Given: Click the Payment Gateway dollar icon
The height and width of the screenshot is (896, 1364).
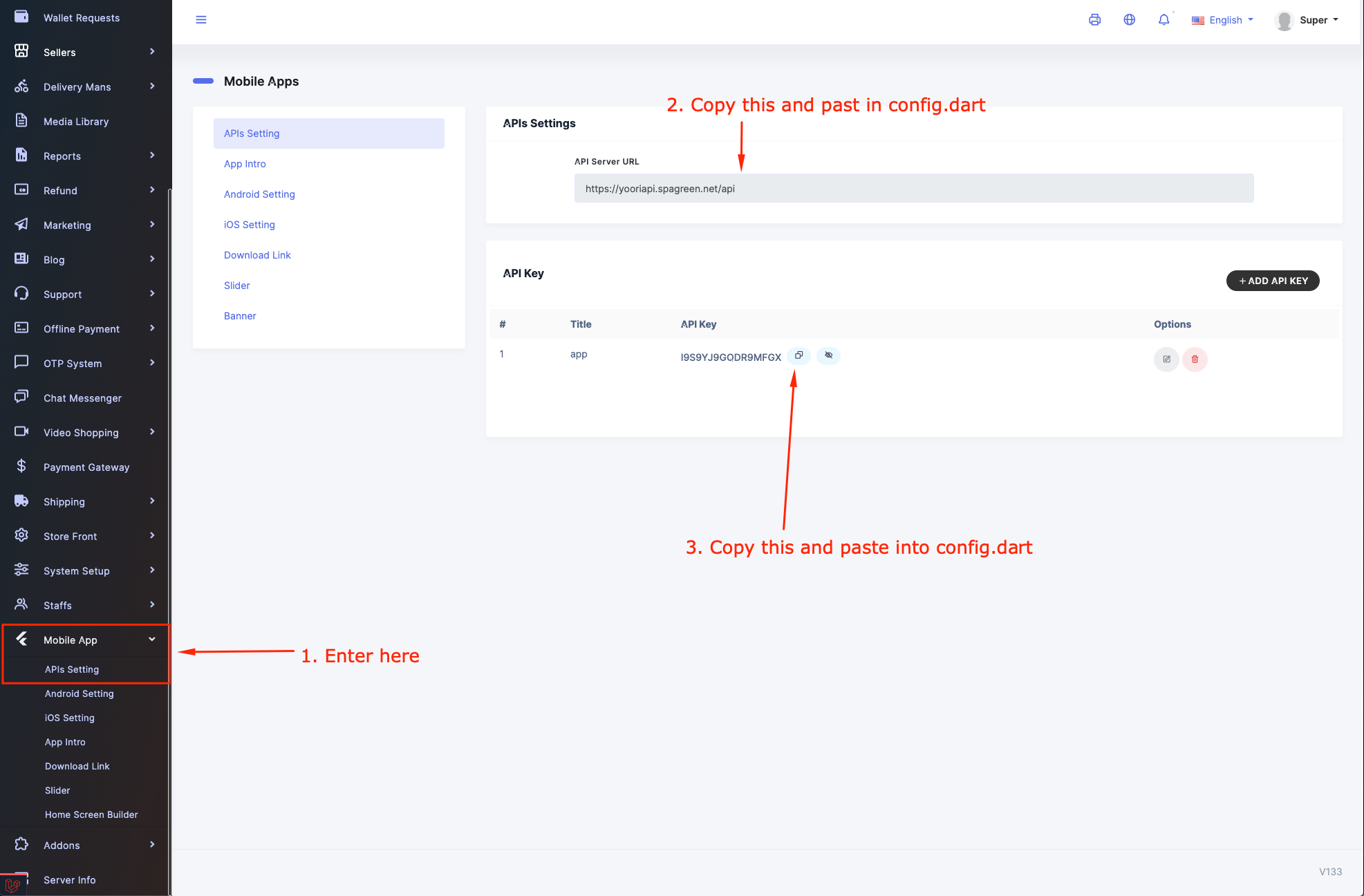Looking at the screenshot, I should click(x=21, y=467).
